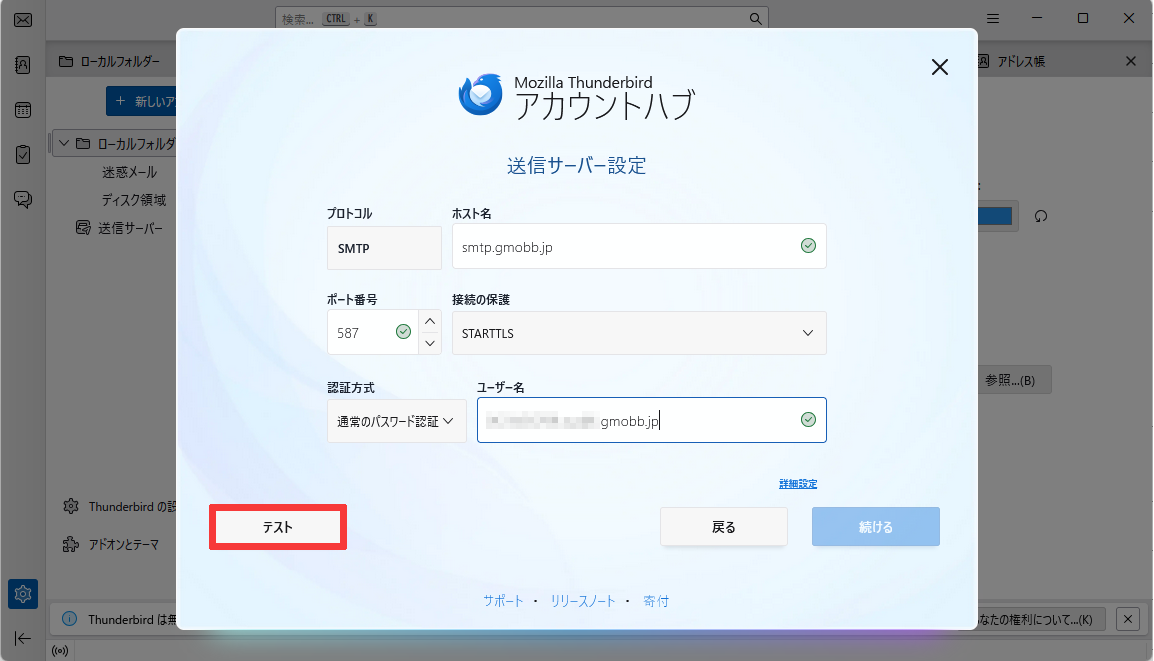This screenshot has height=661, width=1154.
Task: Increase the port number with the up stepper arrow
Action: (x=429, y=322)
